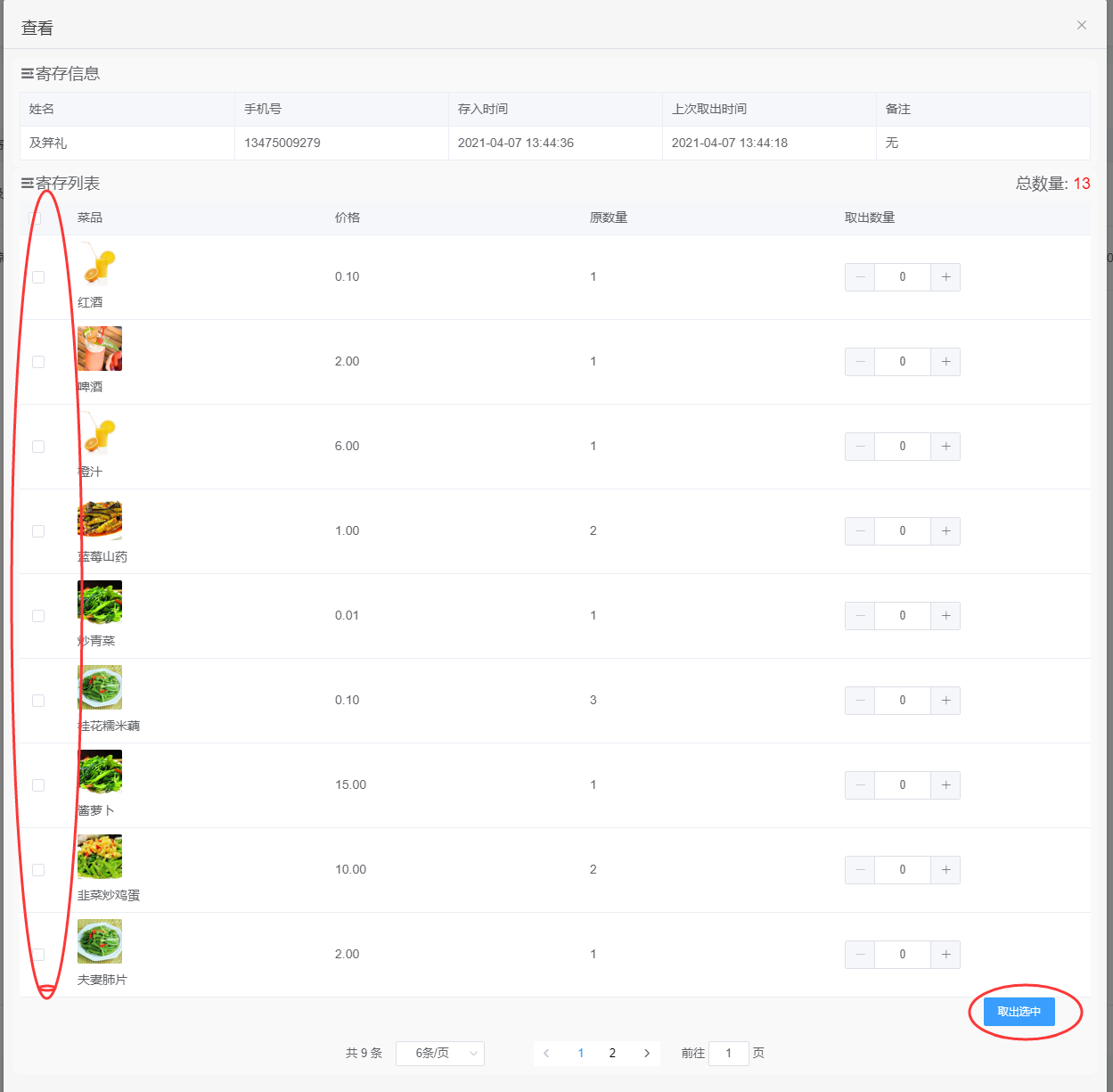
Task: Increase 取出数量 for 酱萝卜
Action: [945, 785]
